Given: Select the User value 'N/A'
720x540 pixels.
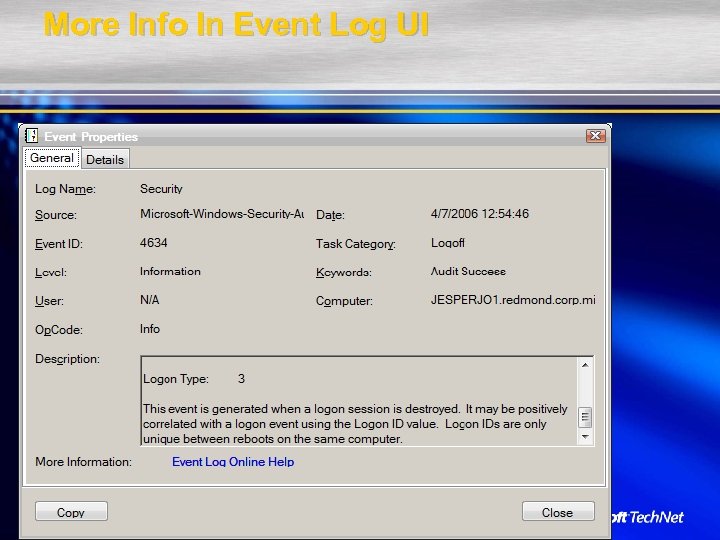Looking at the screenshot, I should (x=150, y=300).
